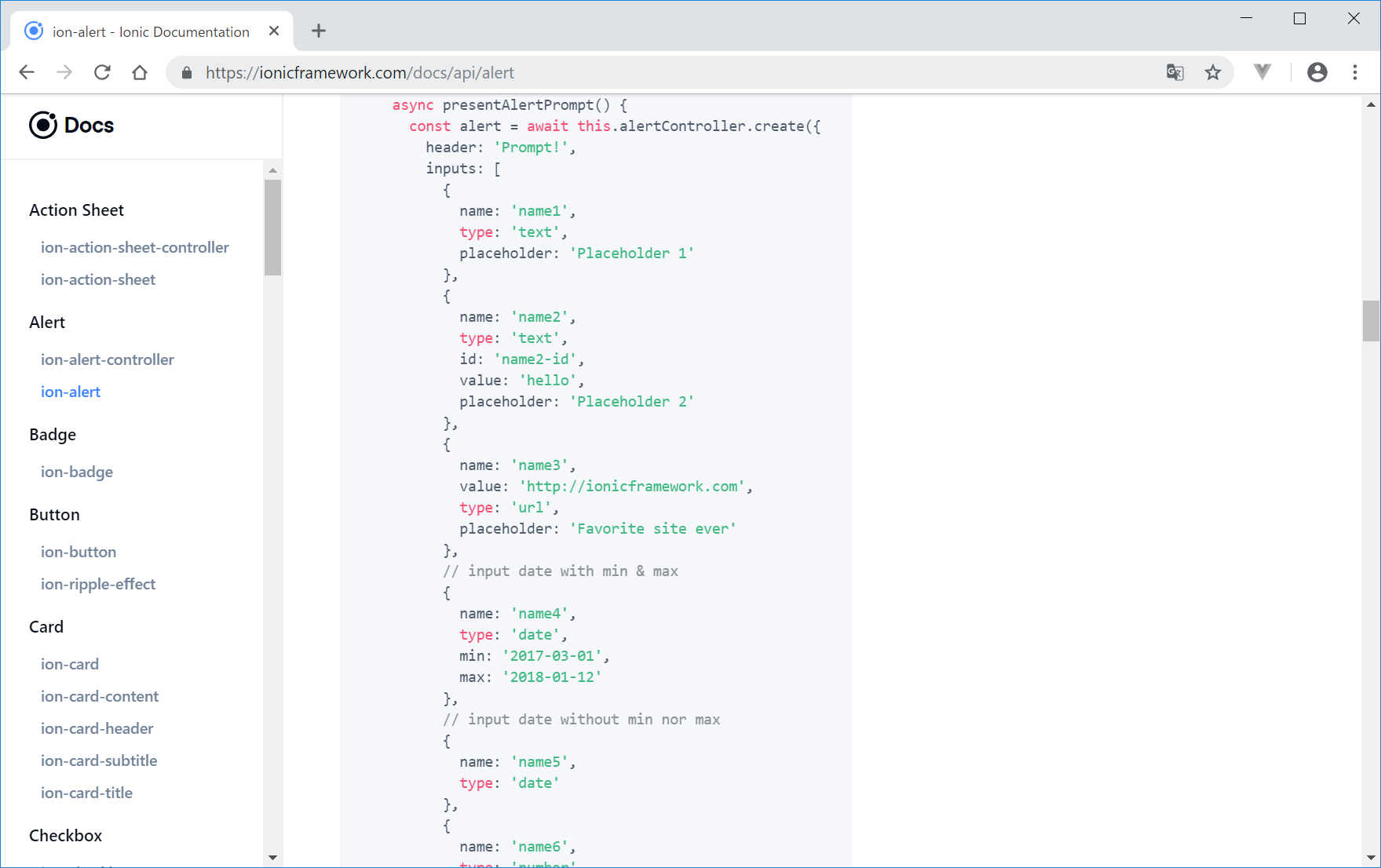Open the Google Translate icon
This screenshot has height=868, width=1381.
tap(1175, 72)
